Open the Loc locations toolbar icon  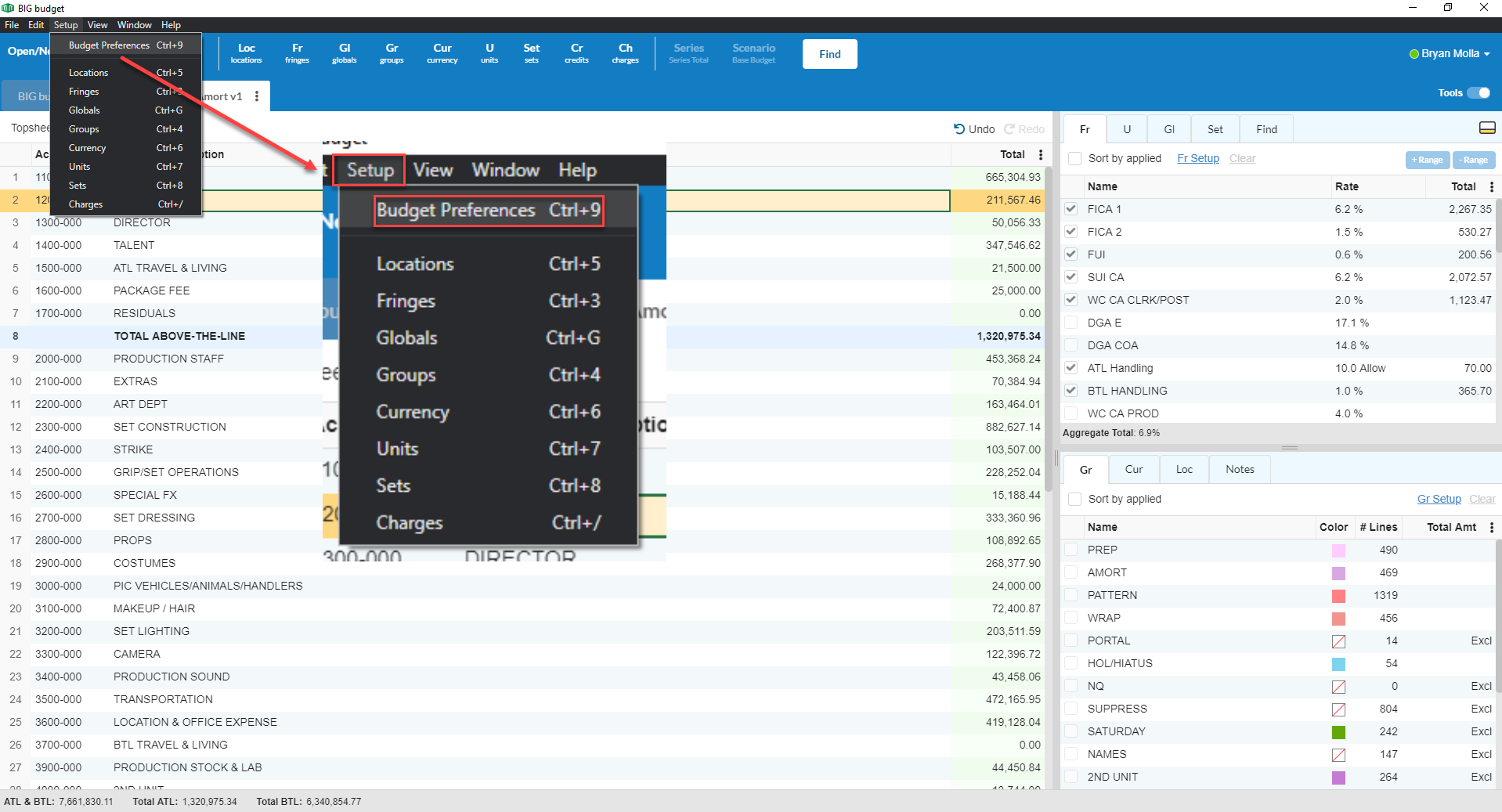(x=246, y=53)
